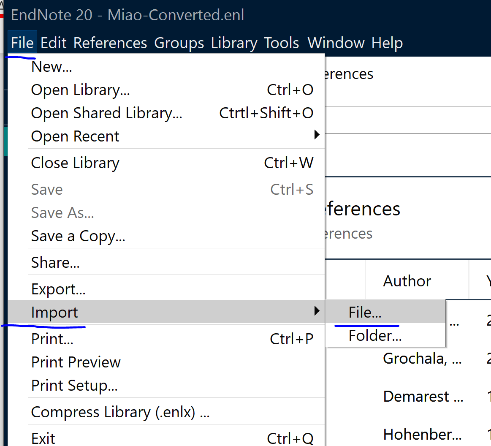Screen dimensions: 491x446
Task: Open the Edit menu
Action: coord(53,43)
